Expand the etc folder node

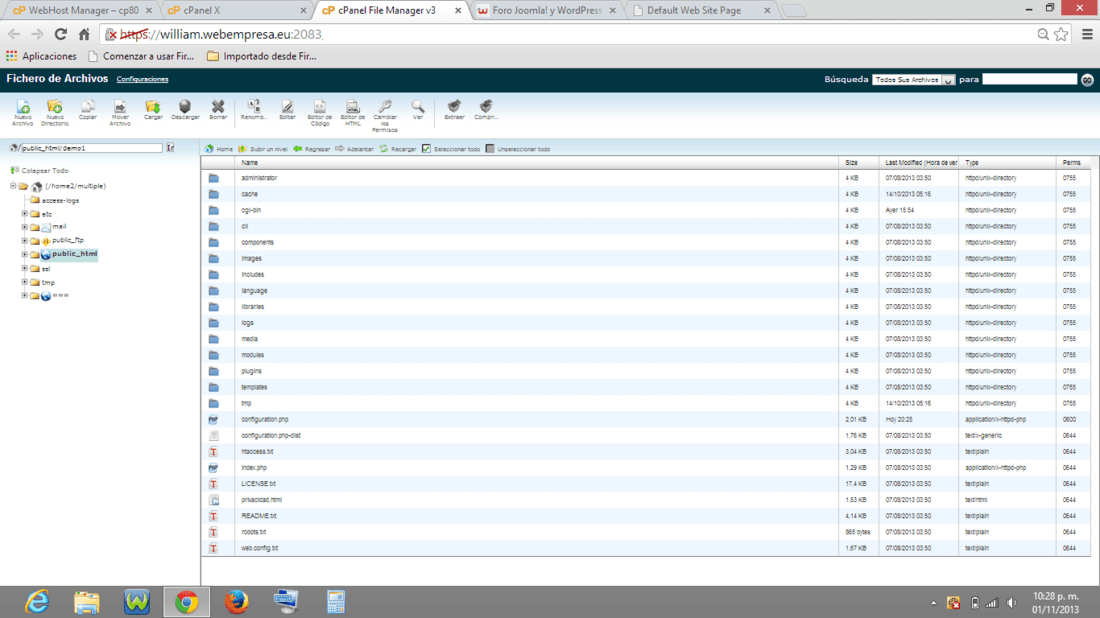pyautogui.click(x=25, y=213)
